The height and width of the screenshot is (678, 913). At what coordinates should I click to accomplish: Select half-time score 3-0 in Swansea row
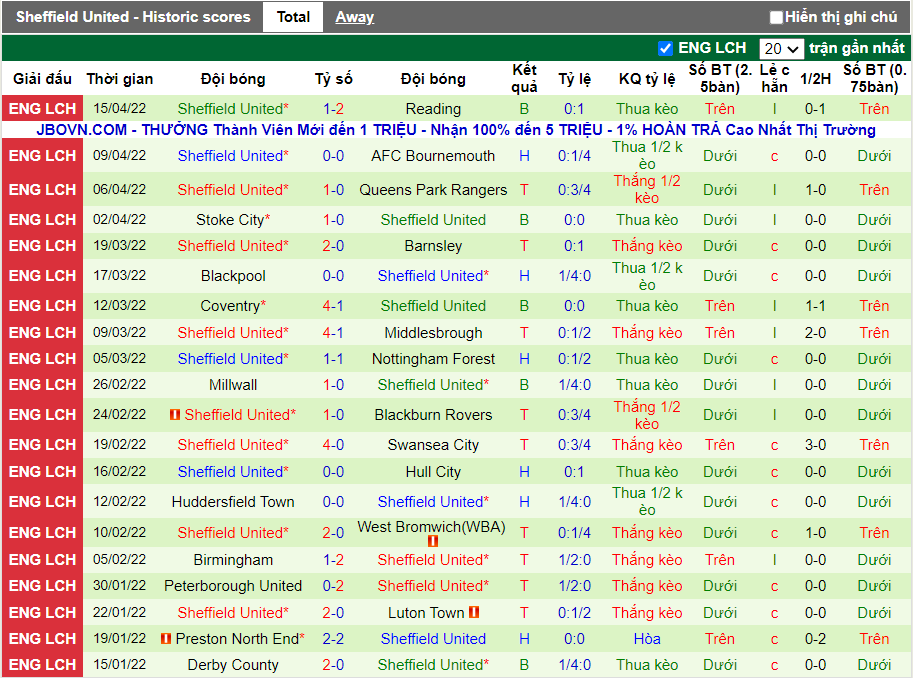click(815, 445)
